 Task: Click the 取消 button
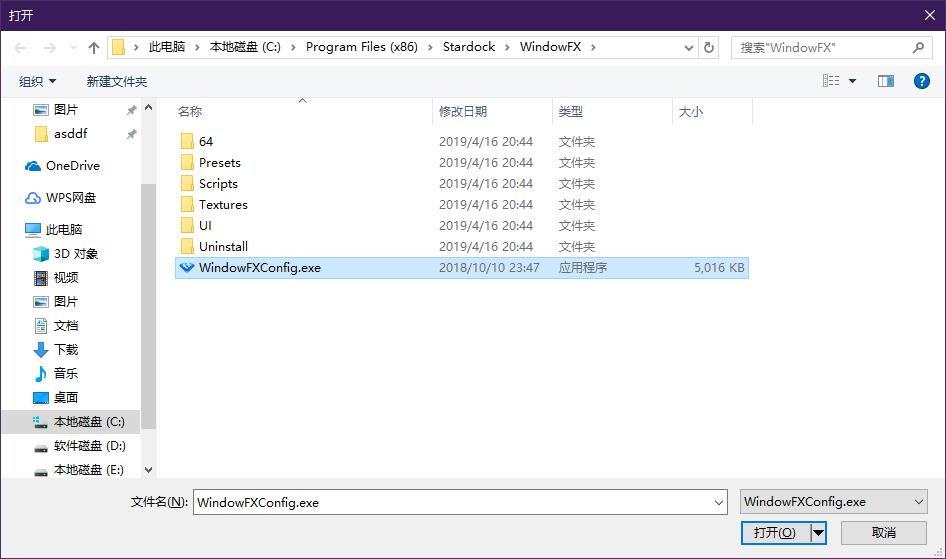884,533
